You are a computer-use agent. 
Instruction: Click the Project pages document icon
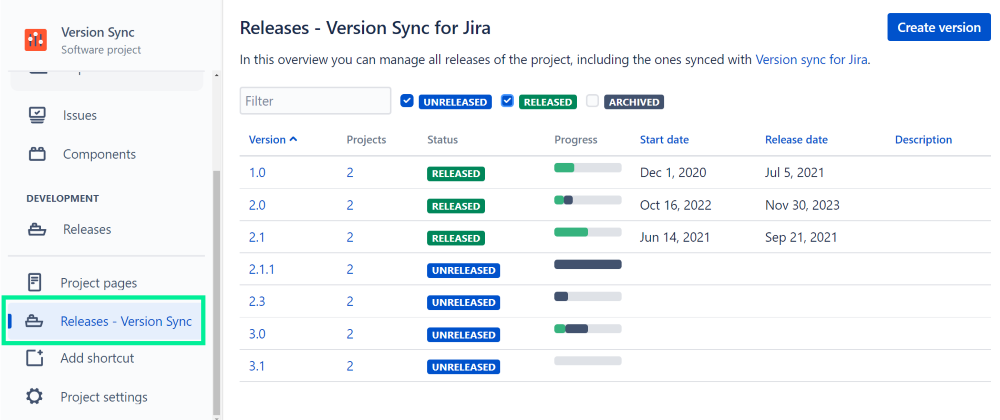pos(35,283)
